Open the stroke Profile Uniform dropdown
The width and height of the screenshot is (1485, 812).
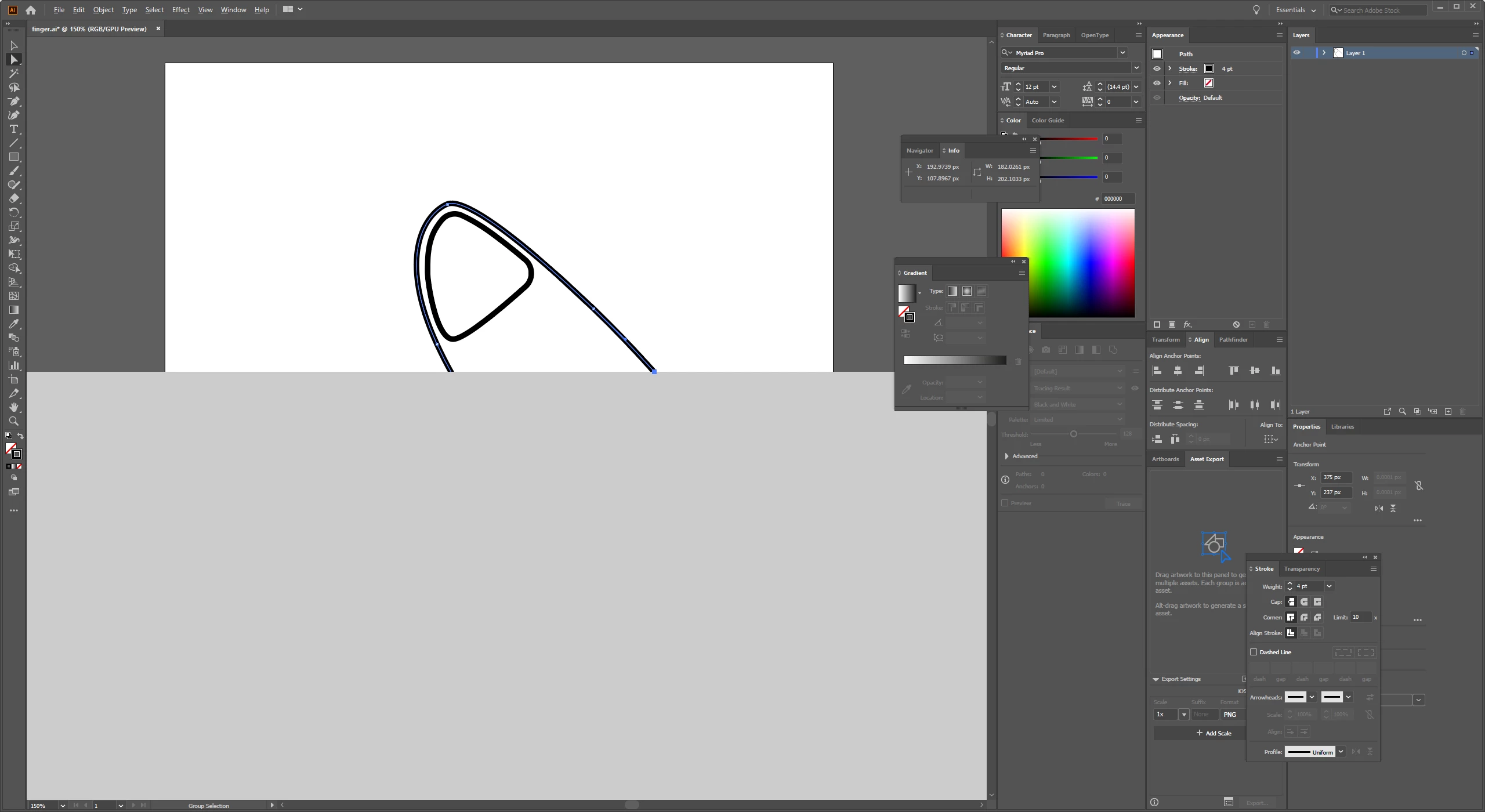(x=1341, y=752)
